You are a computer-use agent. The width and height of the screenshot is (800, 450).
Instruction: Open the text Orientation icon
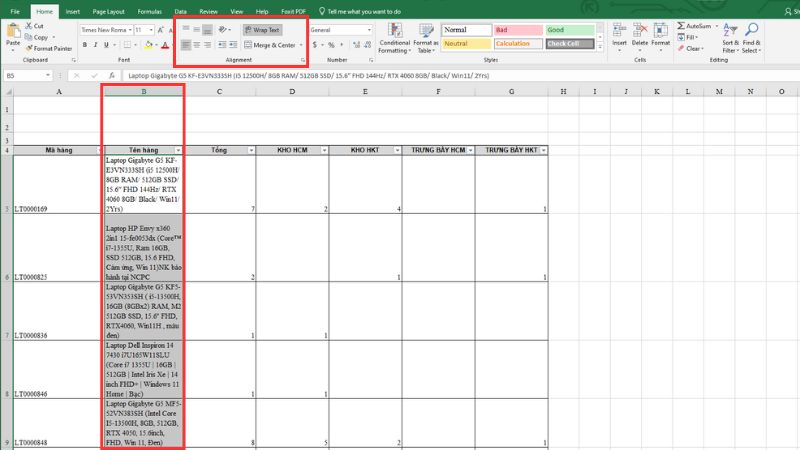pyautogui.click(x=223, y=30)
